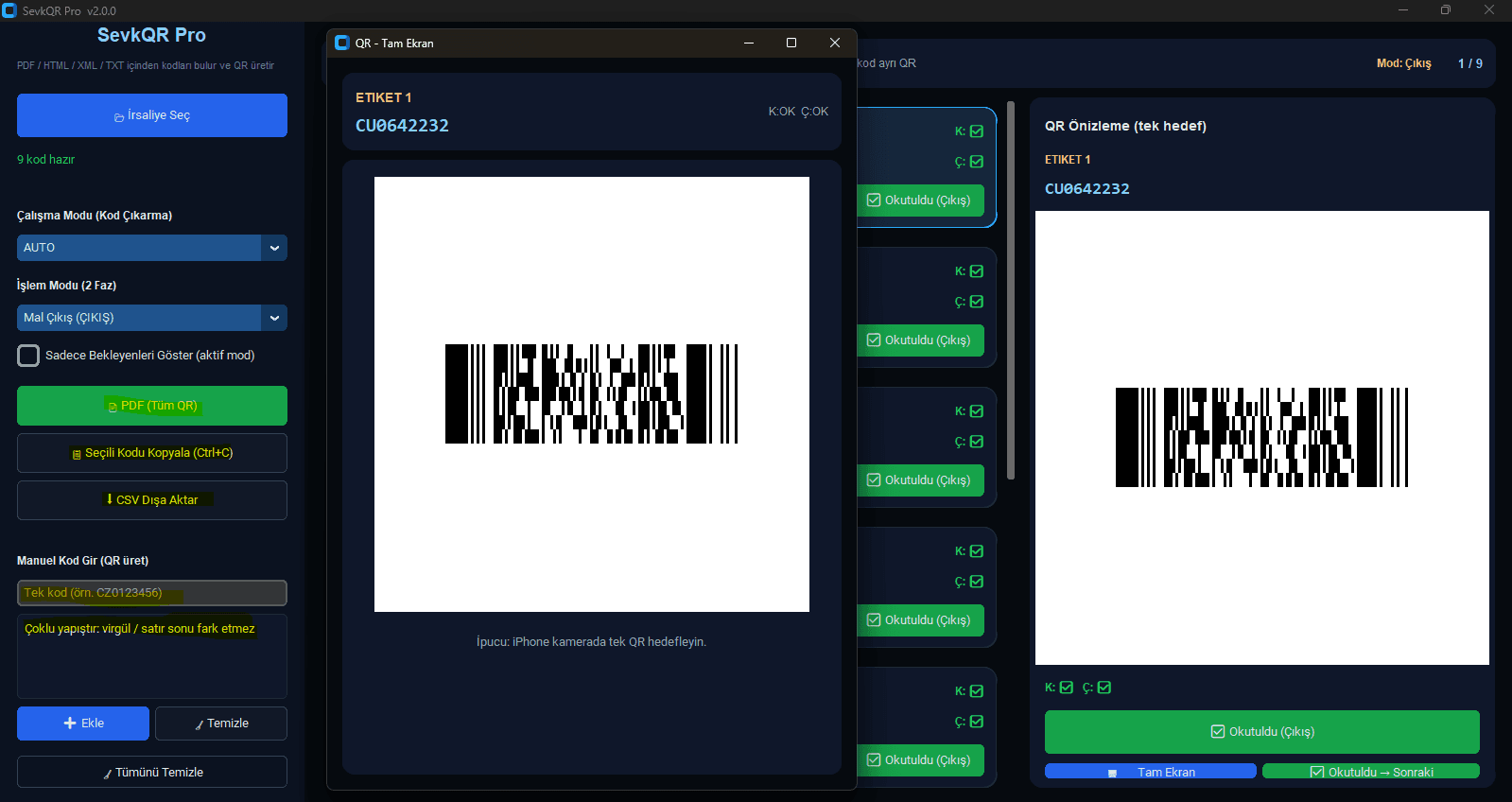Click the broom icon on Tümünü Temizle
Viewport: 1512px width, 802px height.
click(x=108, y=774)
